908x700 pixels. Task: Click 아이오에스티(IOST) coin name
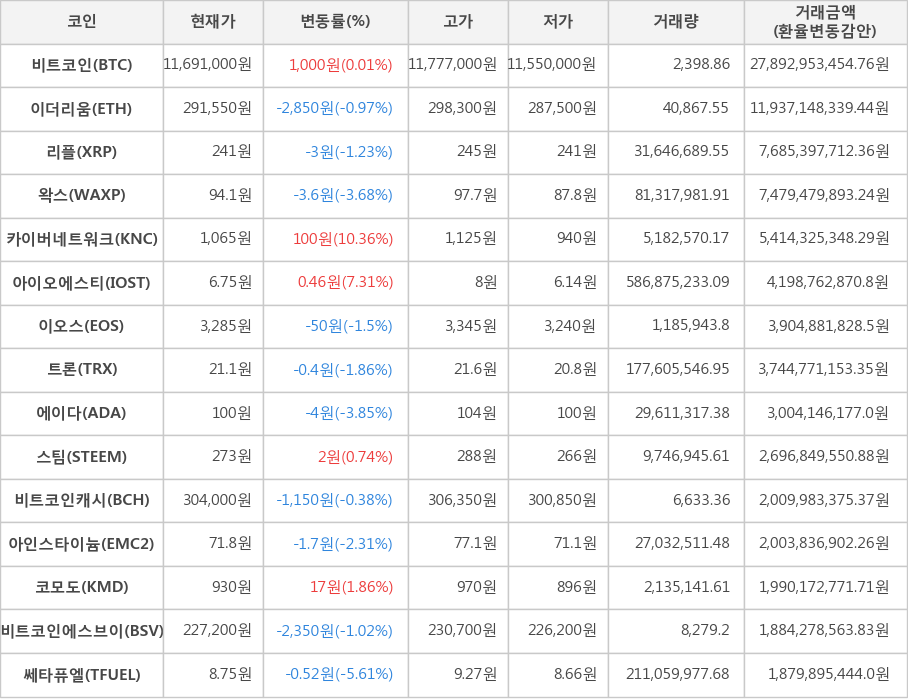[x=82, y=283]
